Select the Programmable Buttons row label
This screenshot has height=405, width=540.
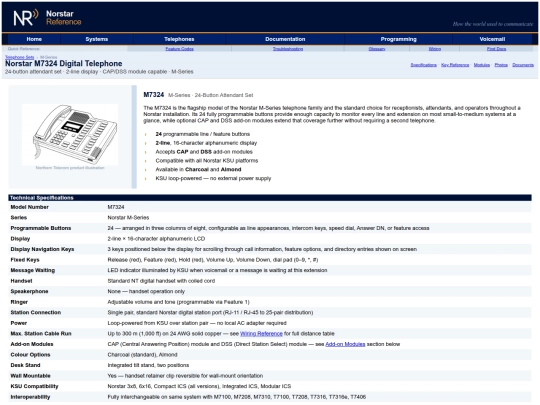[41, 228]
